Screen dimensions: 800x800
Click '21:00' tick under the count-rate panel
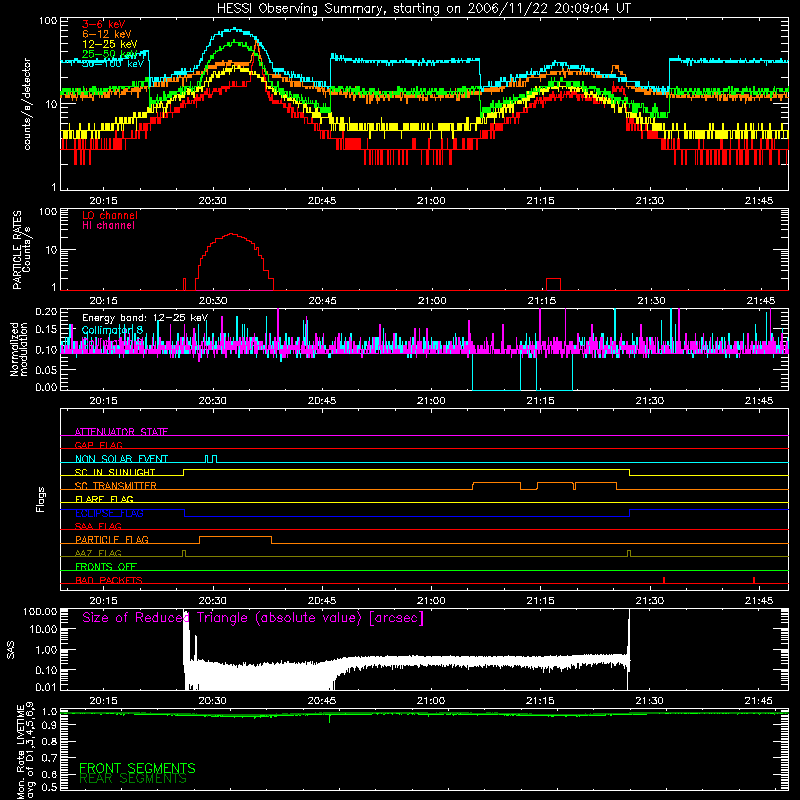(x=431, y=201)
